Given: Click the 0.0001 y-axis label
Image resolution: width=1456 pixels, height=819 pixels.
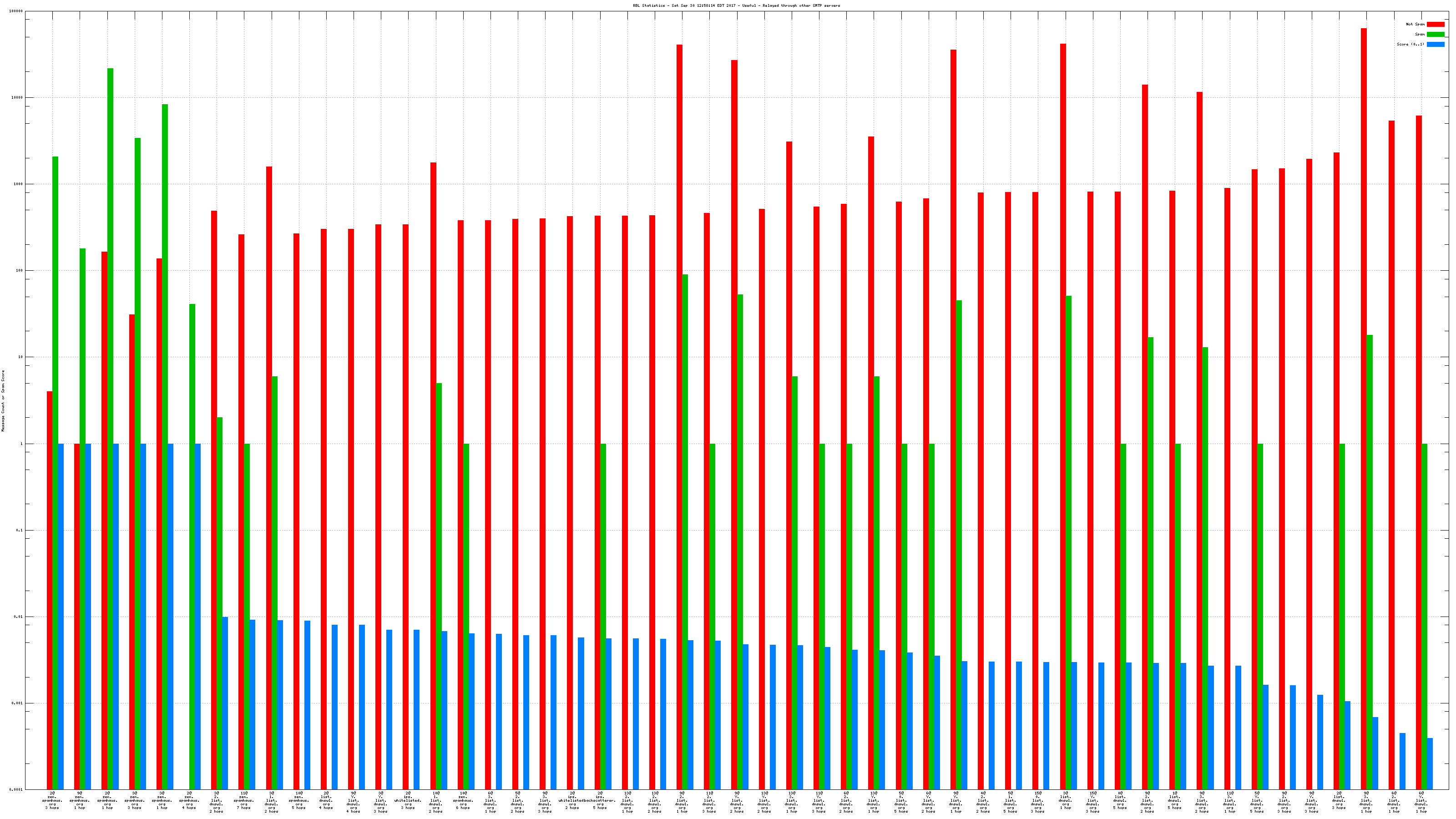Looking at the screenshot, I should [x=16, y=789].
